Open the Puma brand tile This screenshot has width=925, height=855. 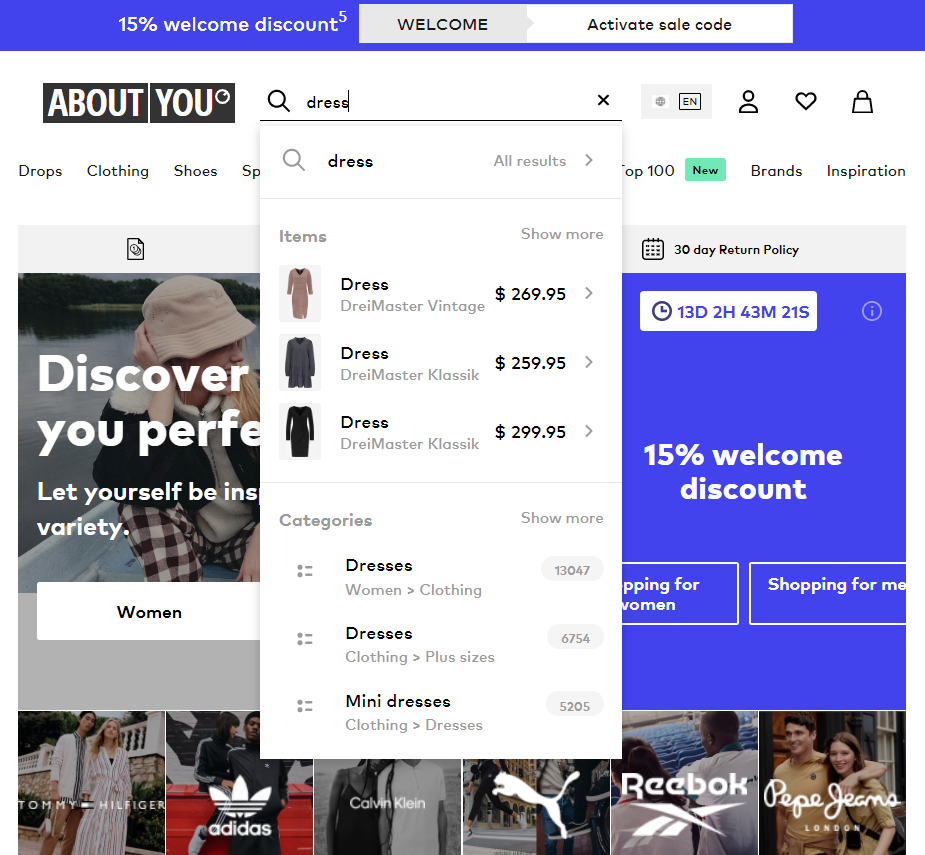pyautogui.click(x=536, y=807)
